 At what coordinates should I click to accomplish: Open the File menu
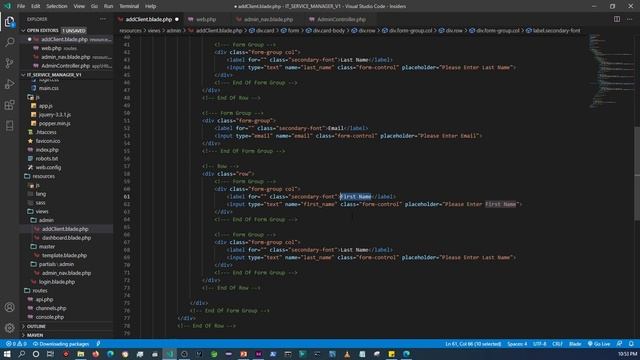point(21,6)
